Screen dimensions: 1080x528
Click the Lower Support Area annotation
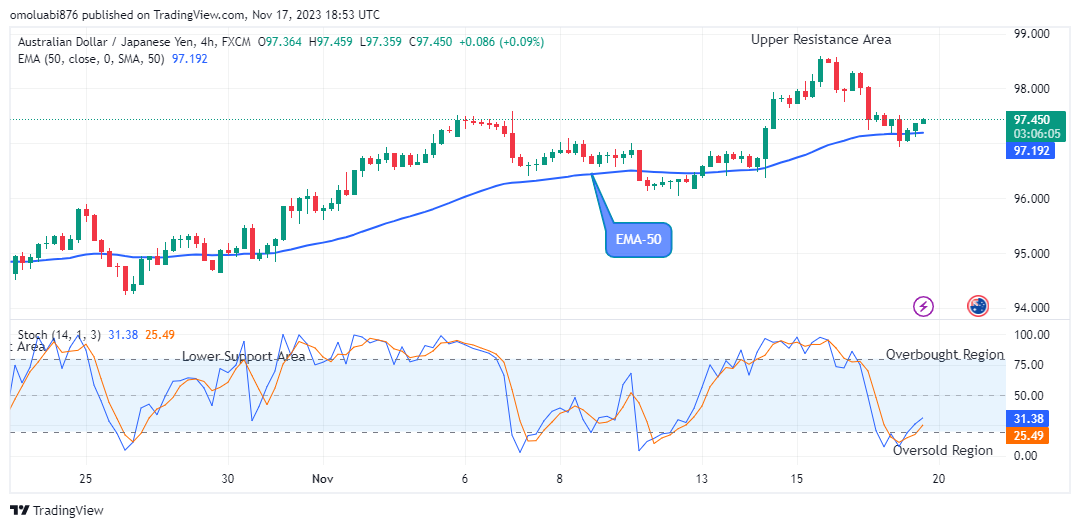(x=244, y=357)
